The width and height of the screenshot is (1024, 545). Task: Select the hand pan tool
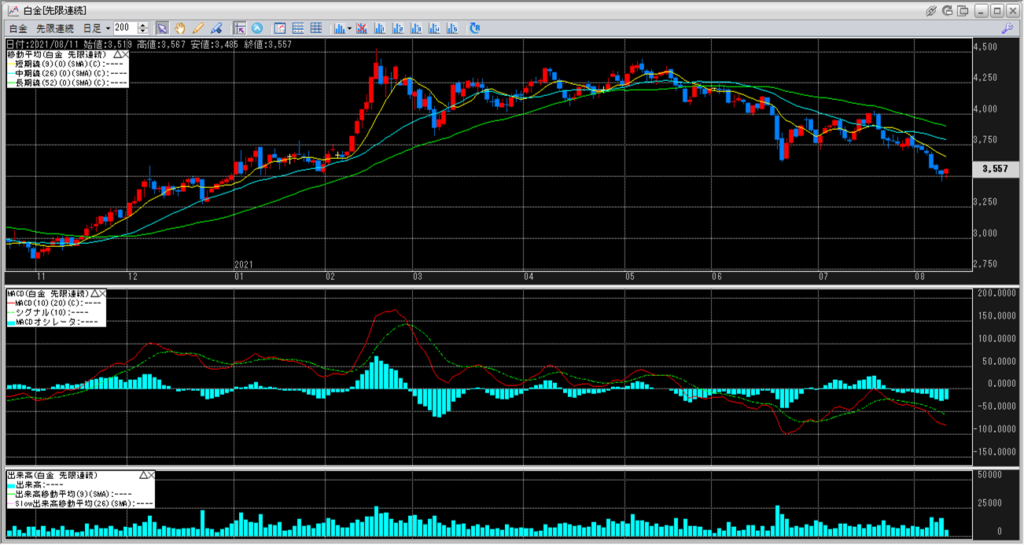pos(180,28)
